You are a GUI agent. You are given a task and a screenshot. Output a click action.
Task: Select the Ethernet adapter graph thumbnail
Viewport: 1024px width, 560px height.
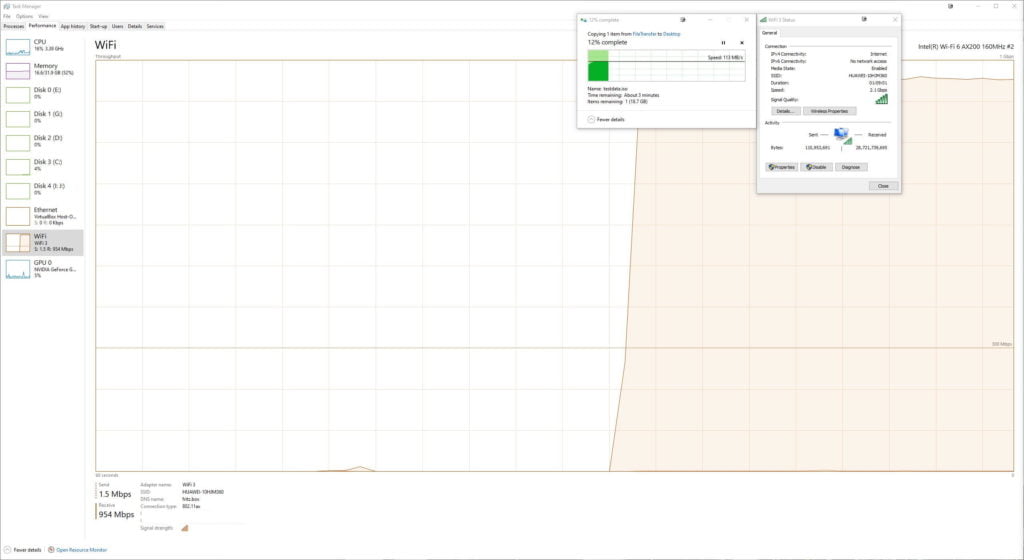18,215
